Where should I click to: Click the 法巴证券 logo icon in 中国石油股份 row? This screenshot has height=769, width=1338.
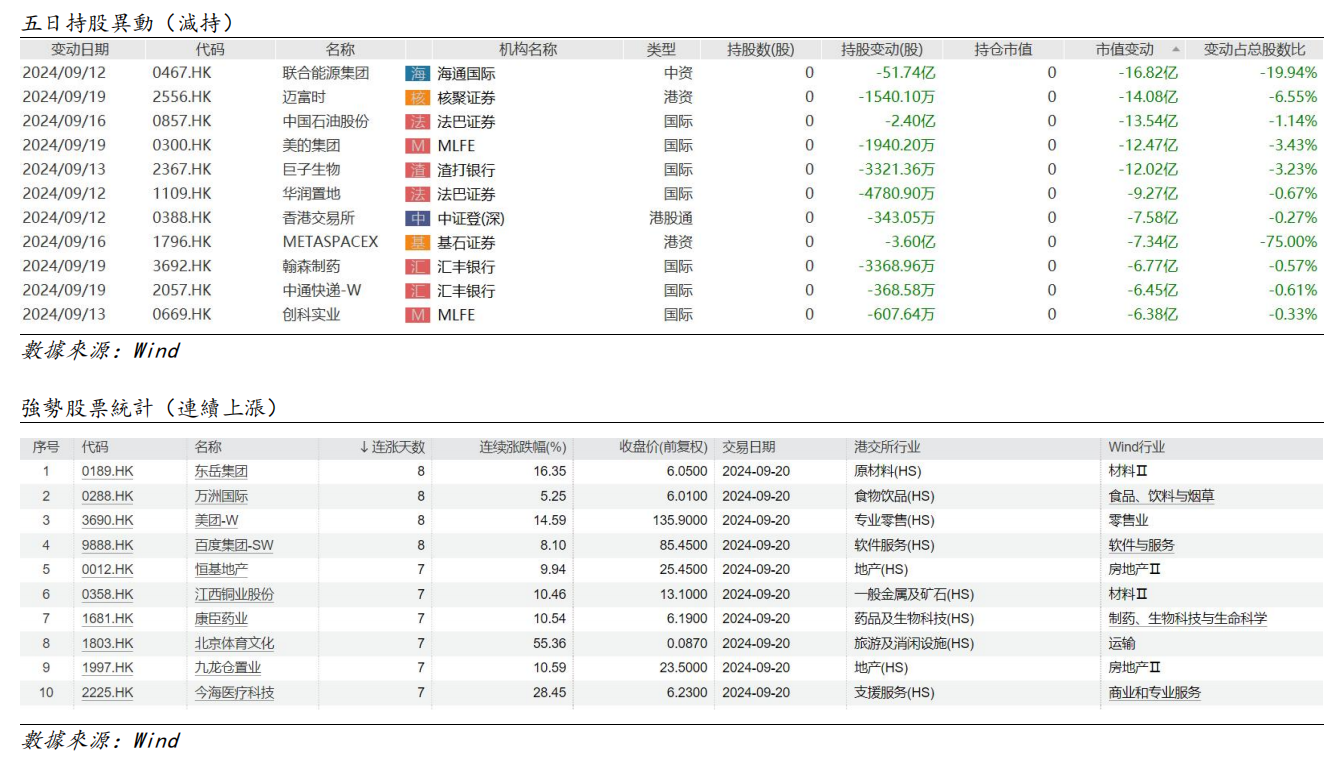tap(417, 121)
